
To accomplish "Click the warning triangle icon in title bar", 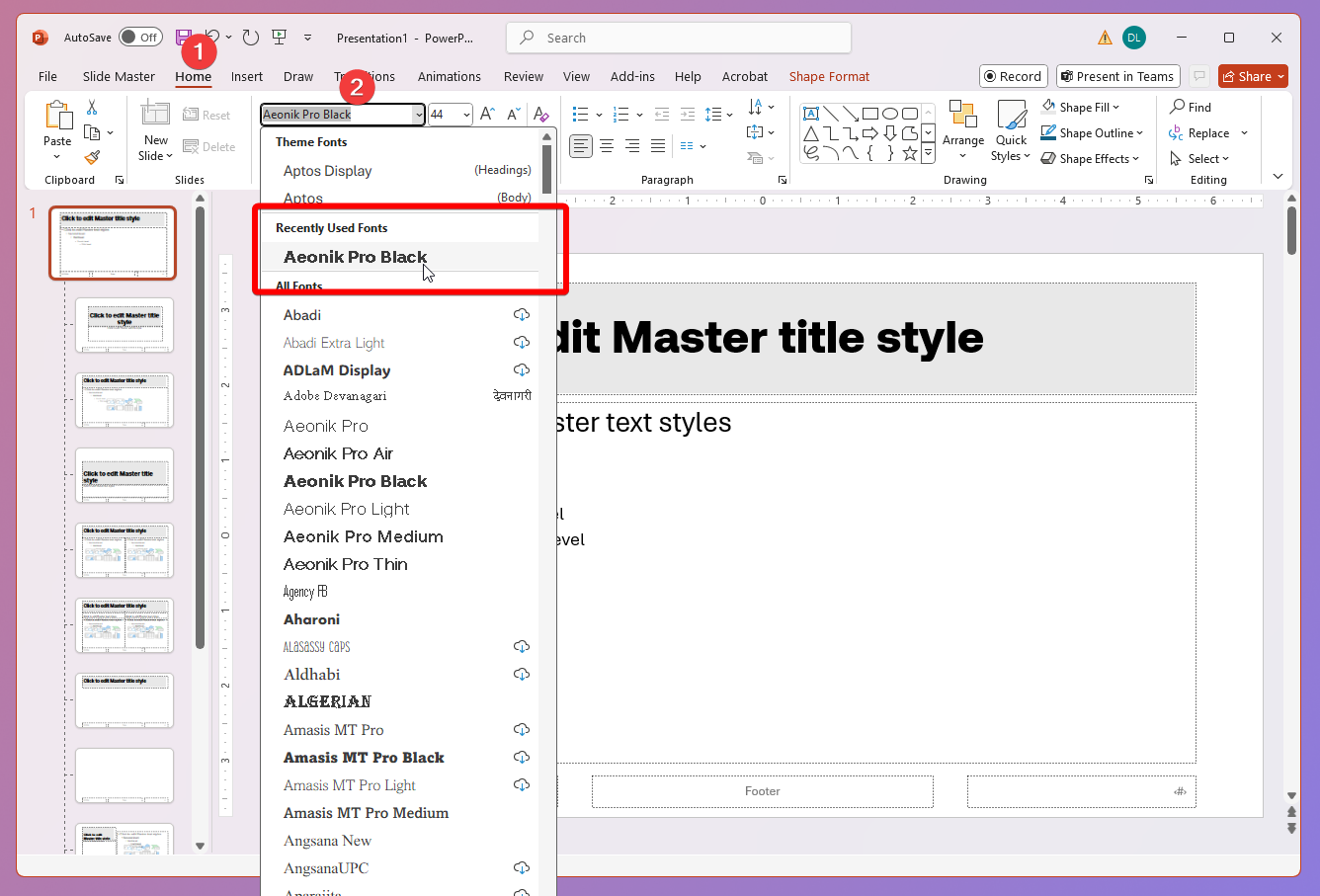I will tap(1105, 38).
